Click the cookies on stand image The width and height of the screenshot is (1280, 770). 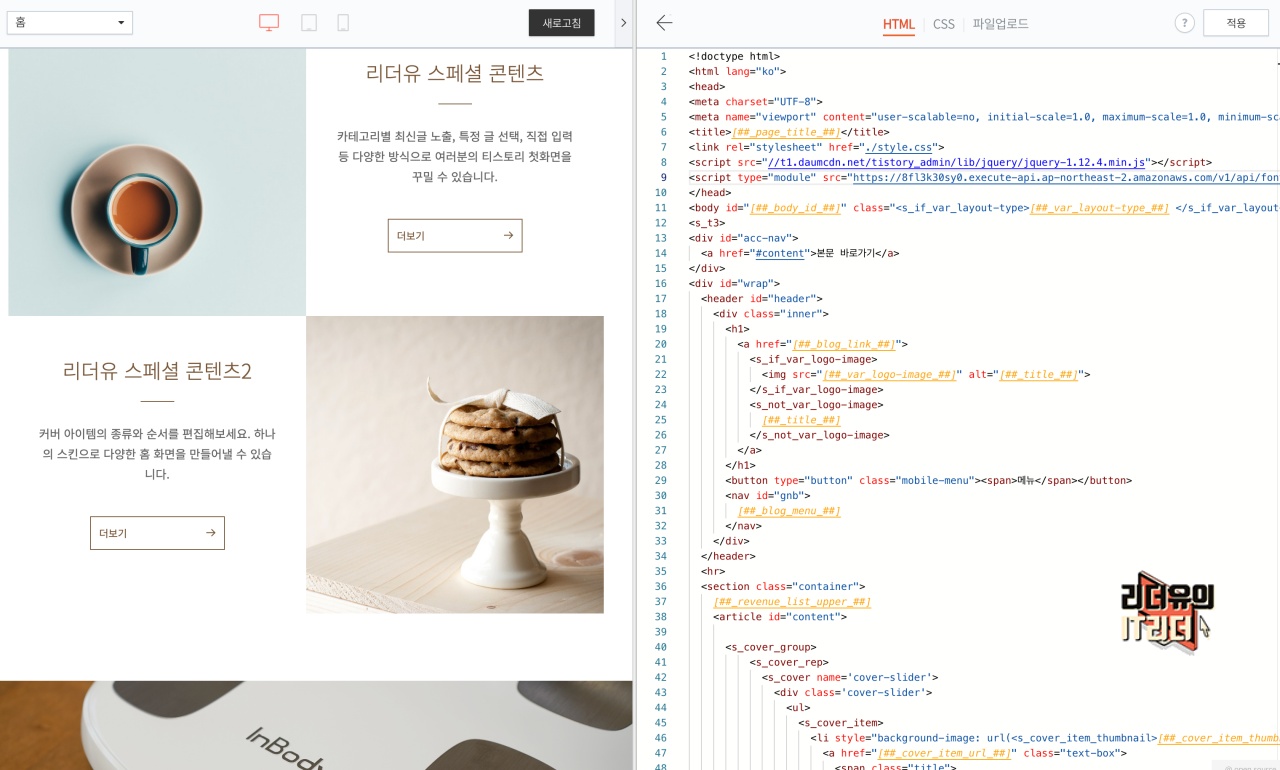[455, 465]
